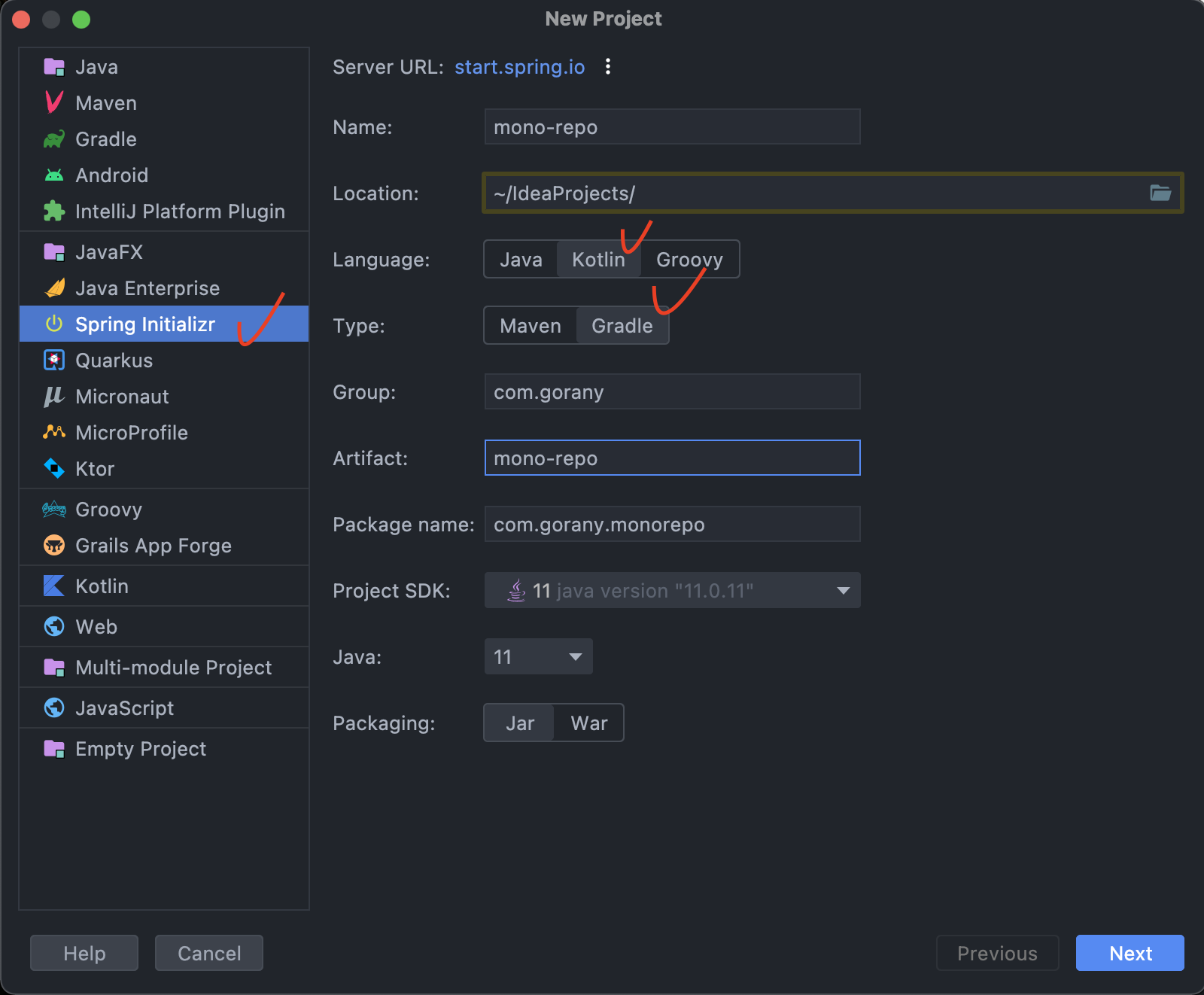Click the Name input field
The height and width of the screenshot is (995, 1204).
(x=672, y=127)
